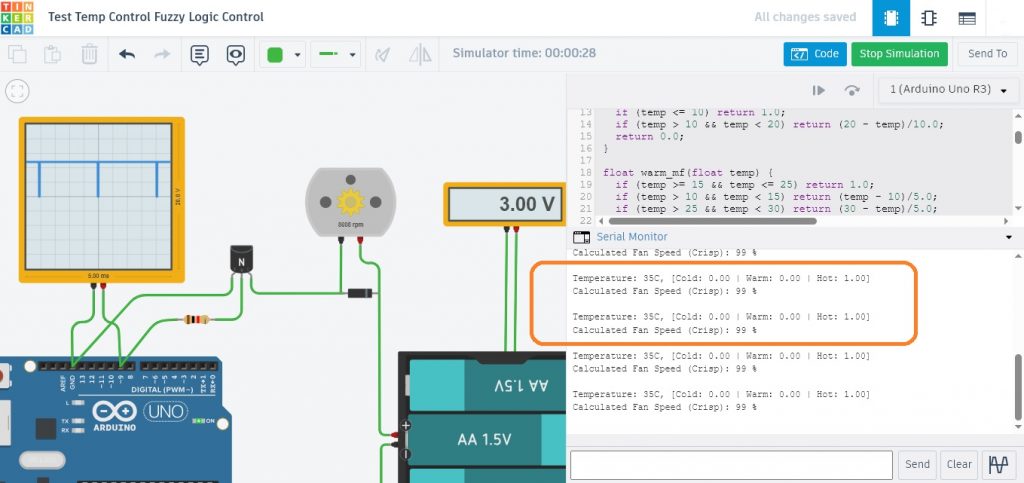Image resolution: width=1024 pixels, height=483 pixels.
Task: Focus the serial input field
Action: point(731,465)
